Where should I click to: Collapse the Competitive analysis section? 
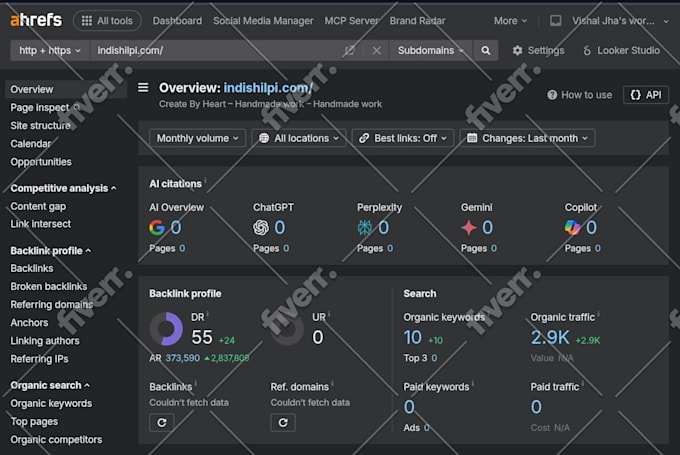(63, 188)
